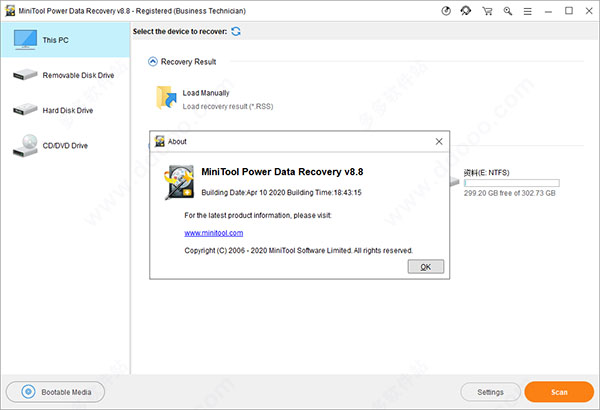Click the MiniTool app icon in title bar
Viewport: 600px width, 410px height.
pyautogui.click(x=10, y=11)
